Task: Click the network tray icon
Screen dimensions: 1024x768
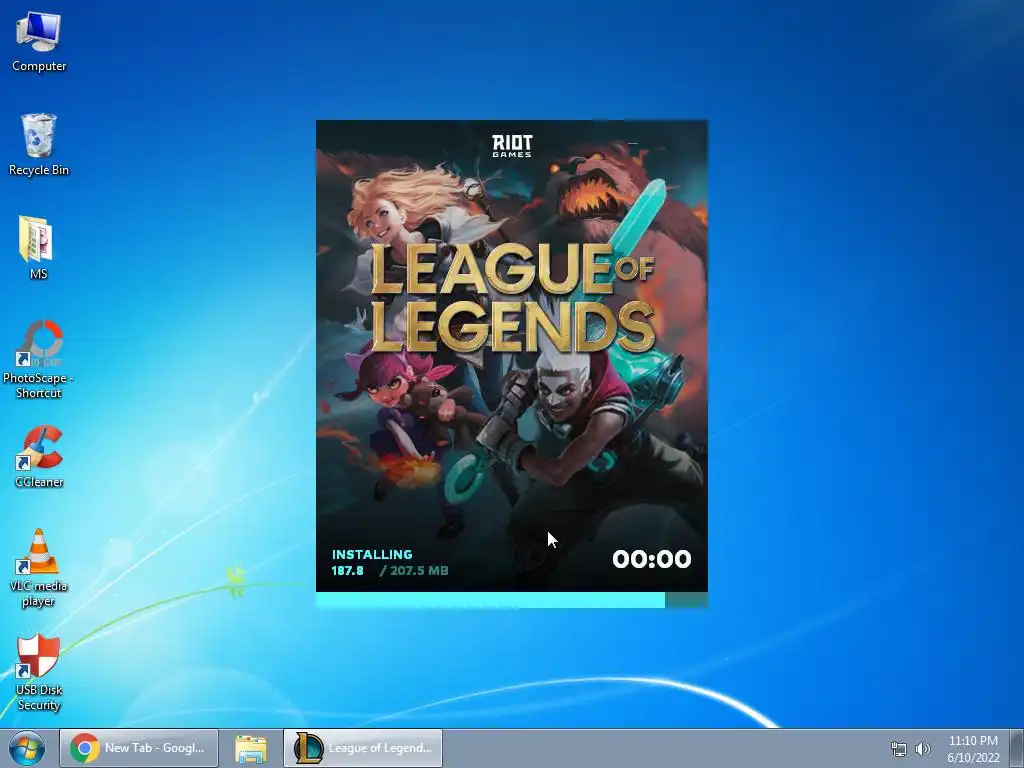Action: (x=899, y=749)
